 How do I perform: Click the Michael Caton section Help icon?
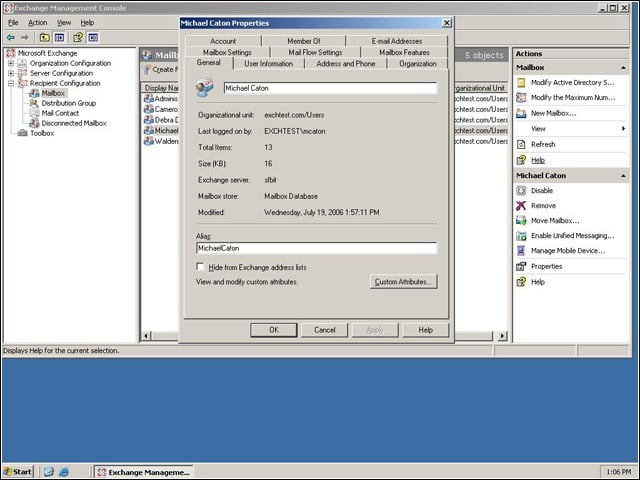click(x=521, y=282)
